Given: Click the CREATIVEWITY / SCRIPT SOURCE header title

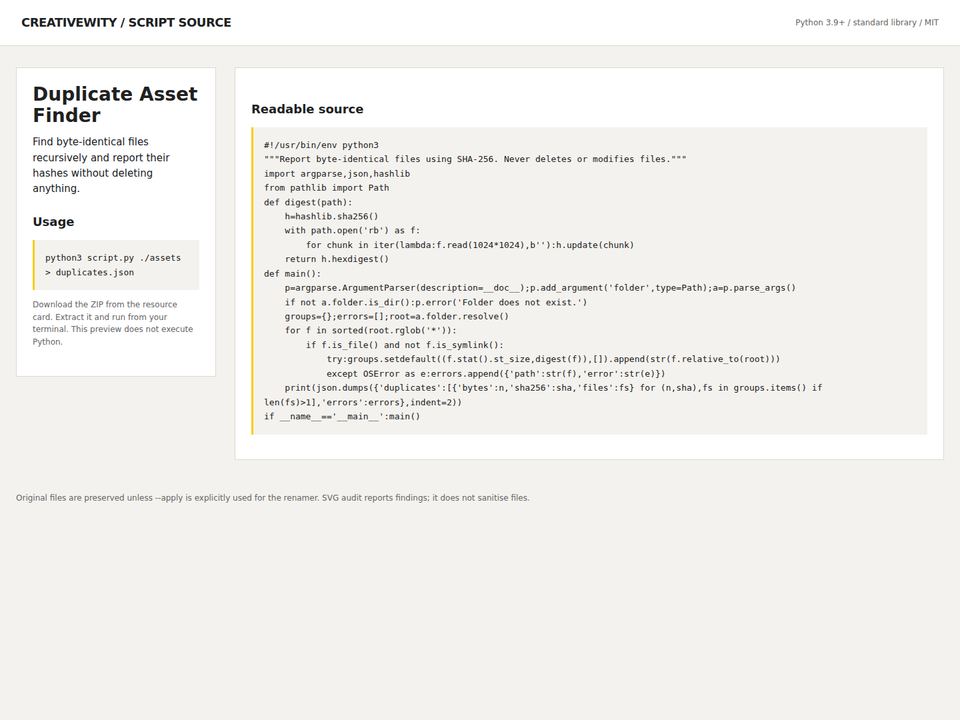Looking at the screenshot, I should coord(126,23).
